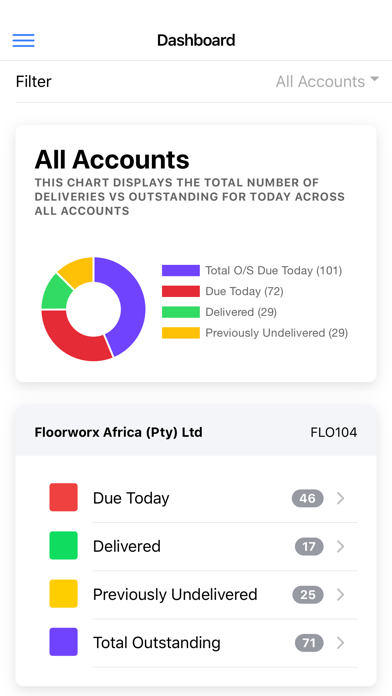Open the Floorworx Africa (Pty) Ltd account header
Screen dimensions: 392x696
pos(196,432)
